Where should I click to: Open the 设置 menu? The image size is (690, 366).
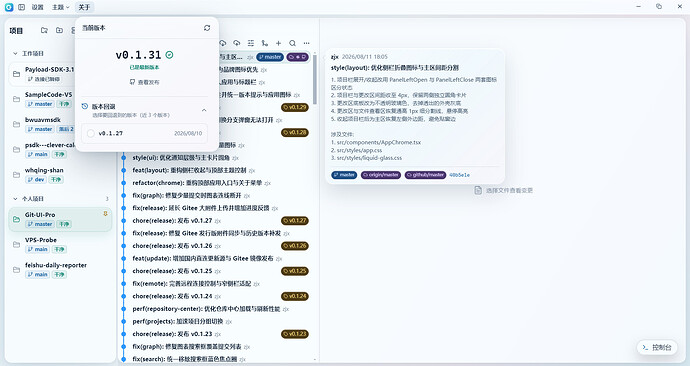pos(37,7)
